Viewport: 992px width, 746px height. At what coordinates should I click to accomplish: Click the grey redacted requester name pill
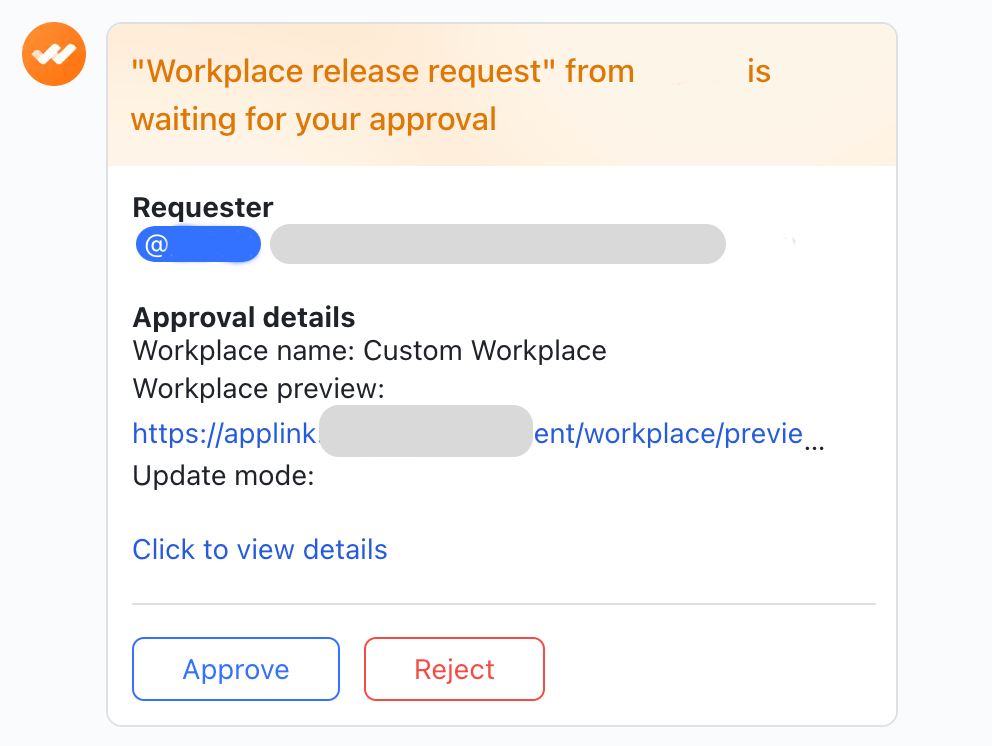[x=498, y=243]
